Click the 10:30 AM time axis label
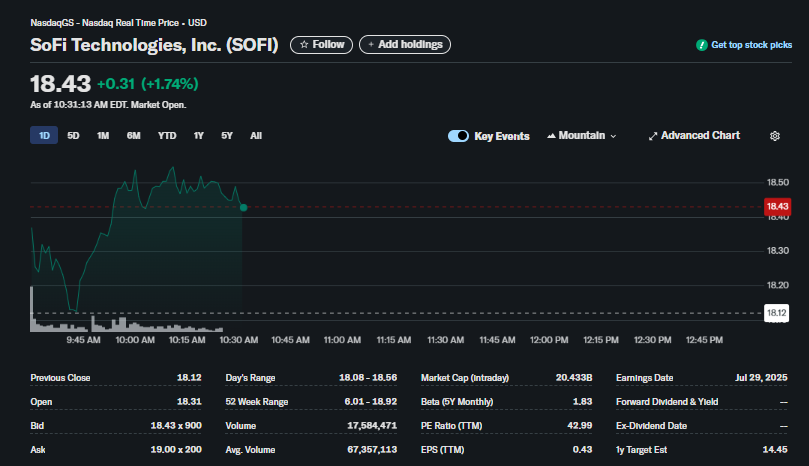This screenshot has width=809, height=466. pos(239,340)
